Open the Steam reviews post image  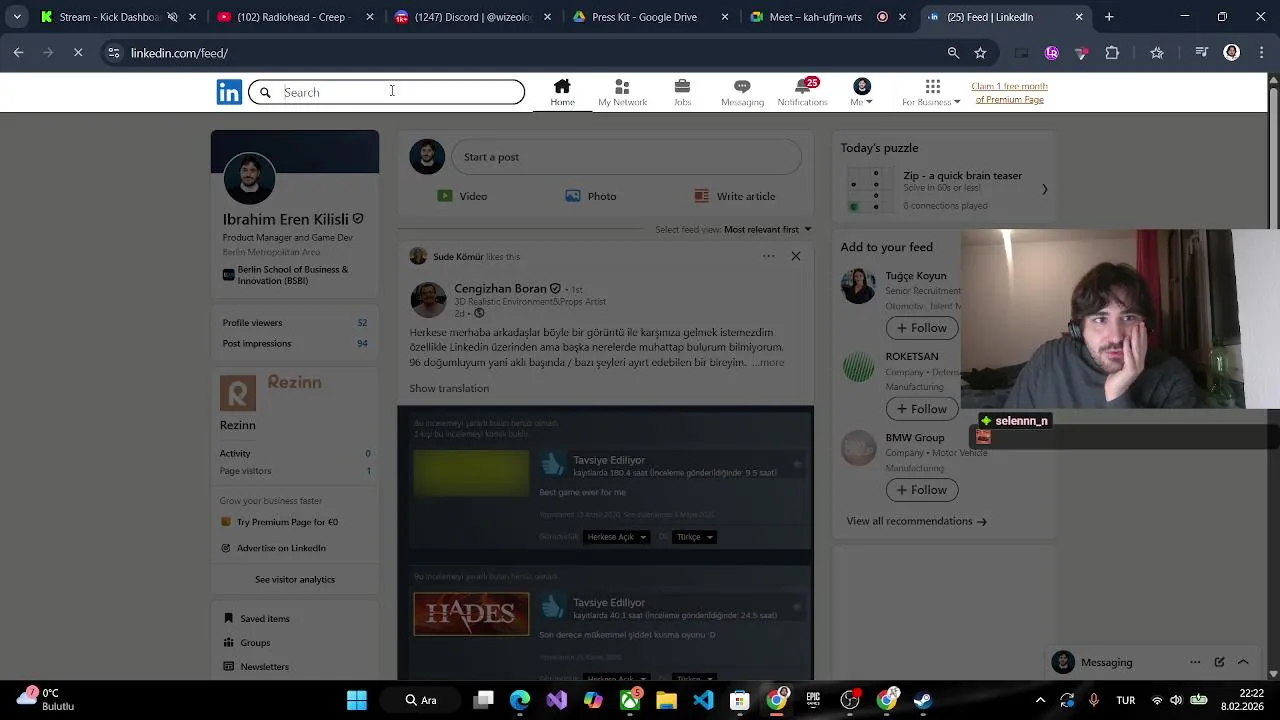(x=605, y=542)
